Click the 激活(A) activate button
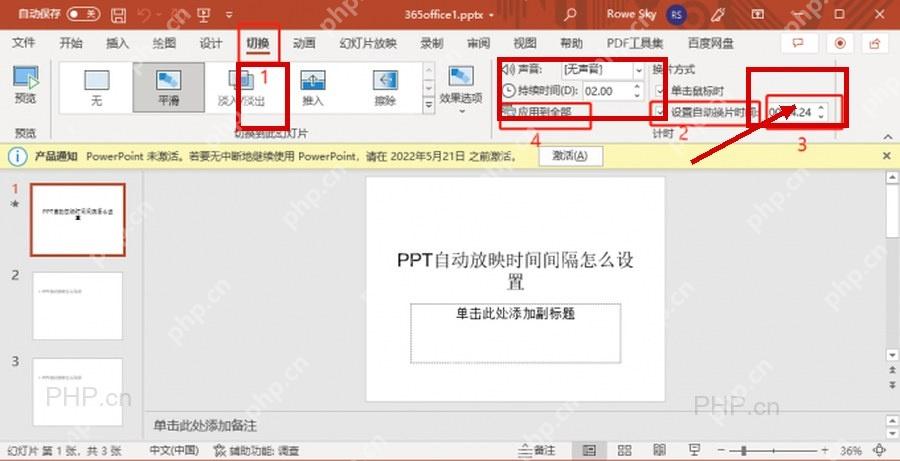The width and height of the screenshot is (900, 461). point(570,156)
